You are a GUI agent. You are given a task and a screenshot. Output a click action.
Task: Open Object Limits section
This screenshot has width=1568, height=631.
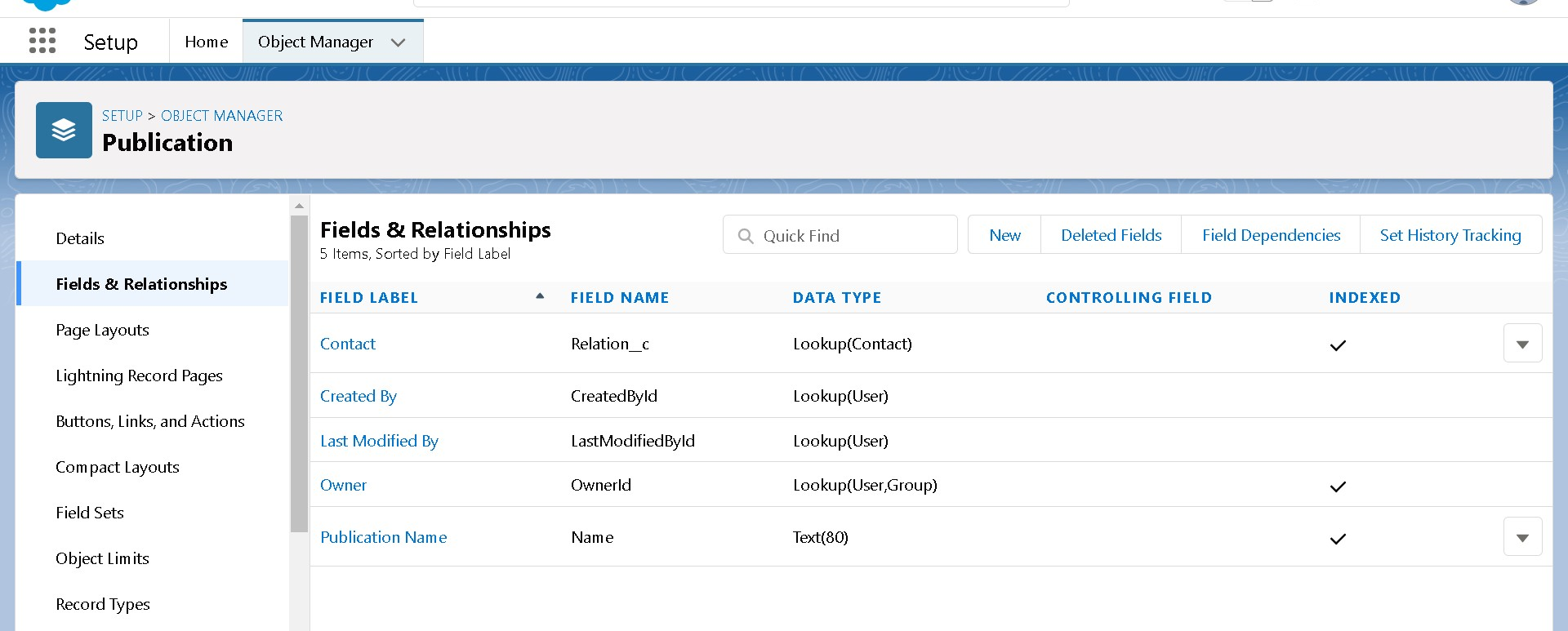coord(103,558)
